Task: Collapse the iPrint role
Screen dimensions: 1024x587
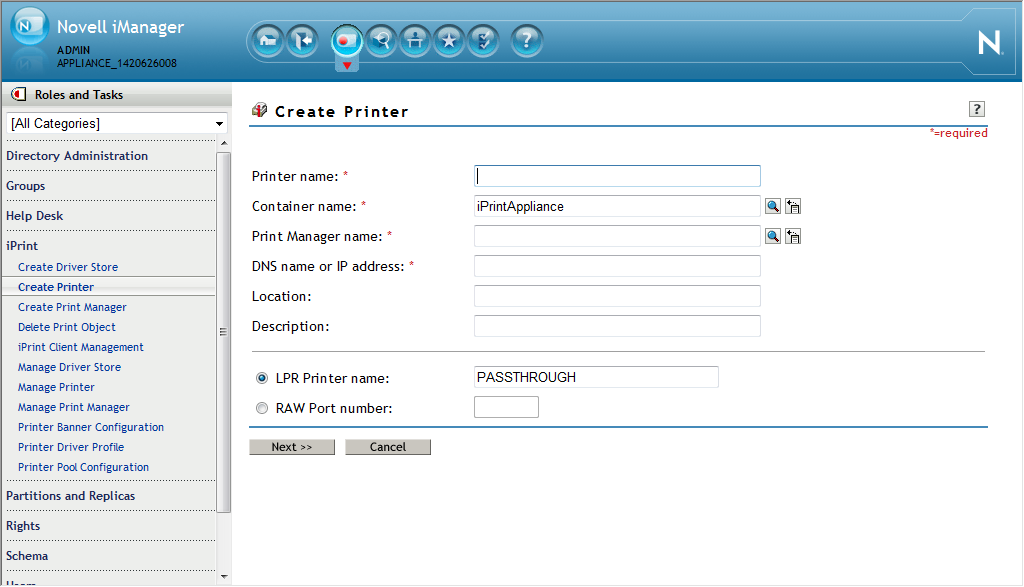Action: (x=22, y=246)
